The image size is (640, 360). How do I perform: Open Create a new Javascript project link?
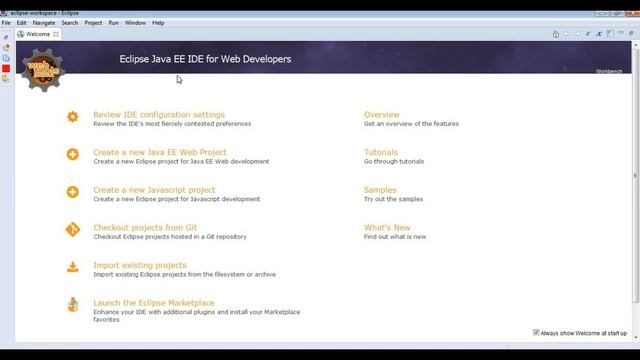(154, 190)
